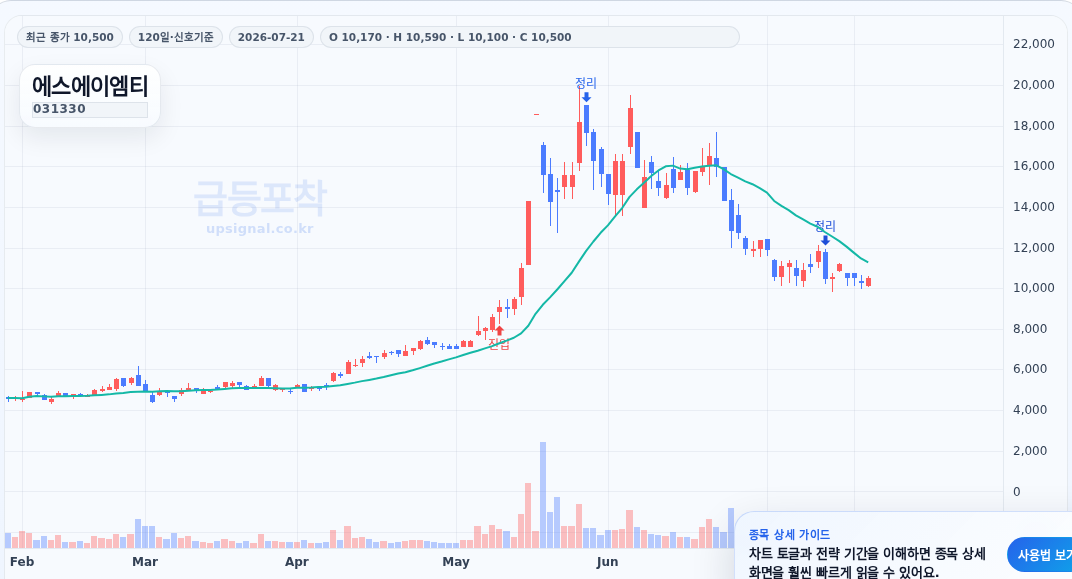The image size is (1072, 579).
Task: Click the 22,000 price axis label
Action: [1034, 44]
